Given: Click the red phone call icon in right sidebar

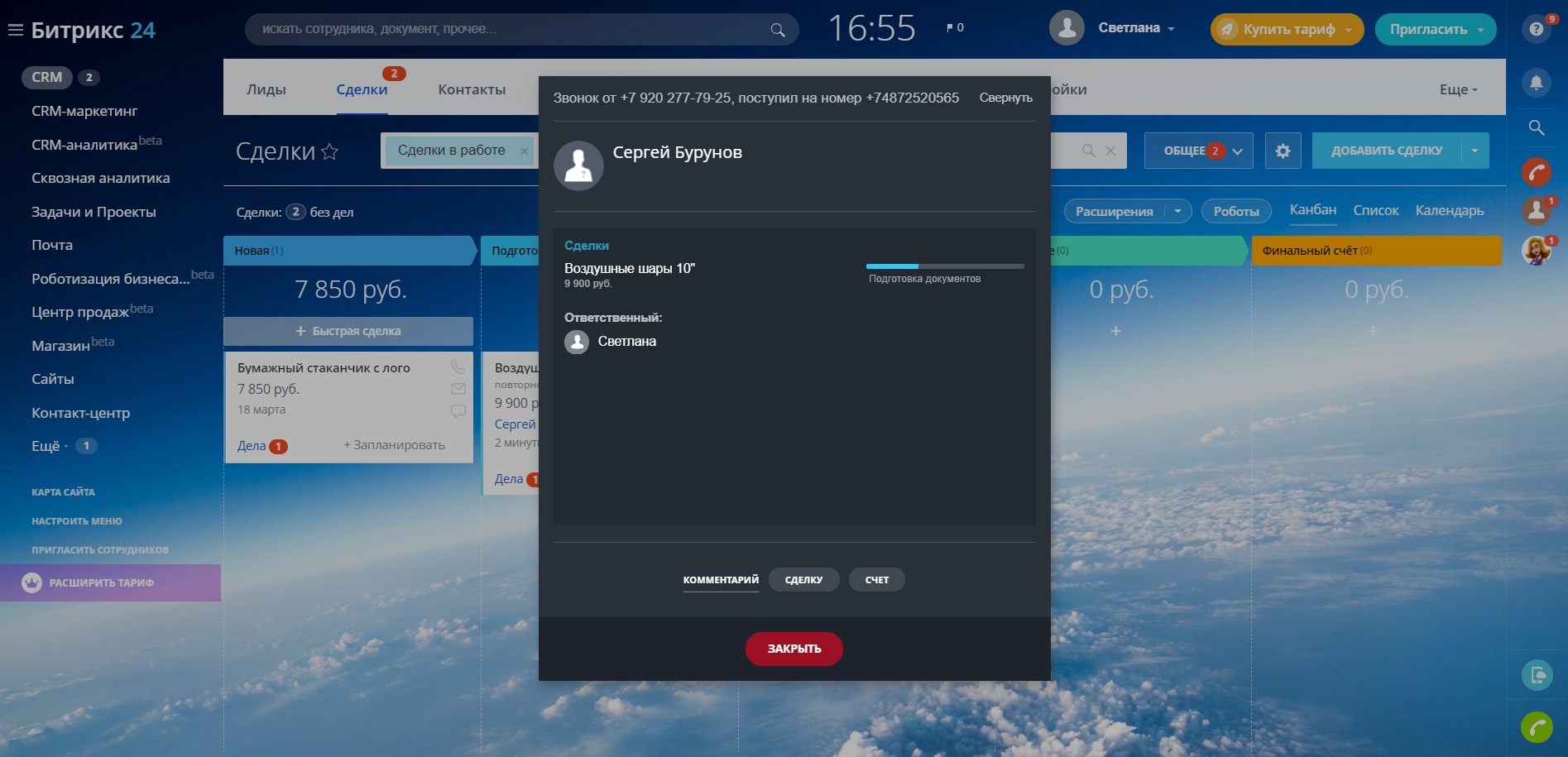Looking at the screenshot, I should click(x=1536, y=172).
